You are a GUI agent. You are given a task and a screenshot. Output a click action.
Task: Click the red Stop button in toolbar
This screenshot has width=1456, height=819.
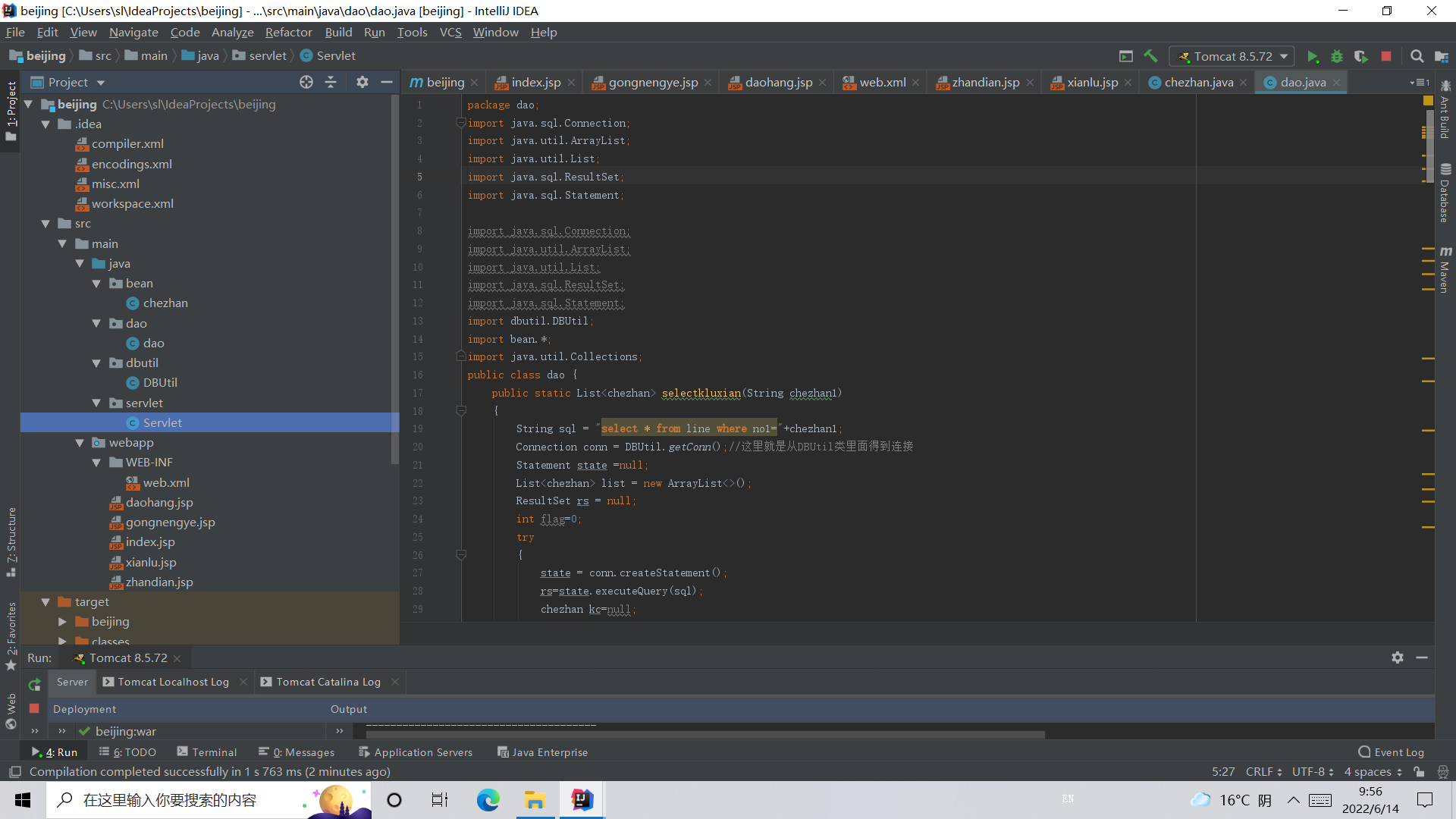(x=1386, y=57)
